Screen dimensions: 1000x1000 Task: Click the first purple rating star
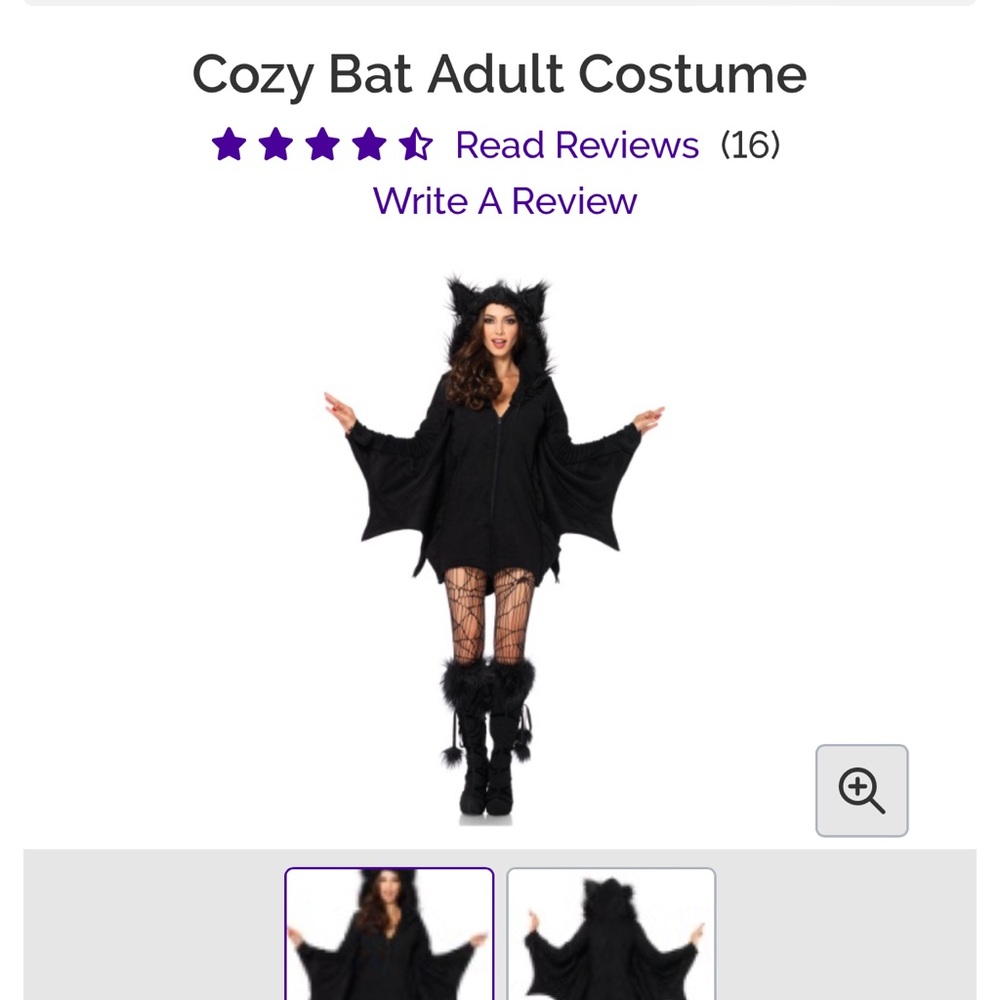[x=231, y=145]
